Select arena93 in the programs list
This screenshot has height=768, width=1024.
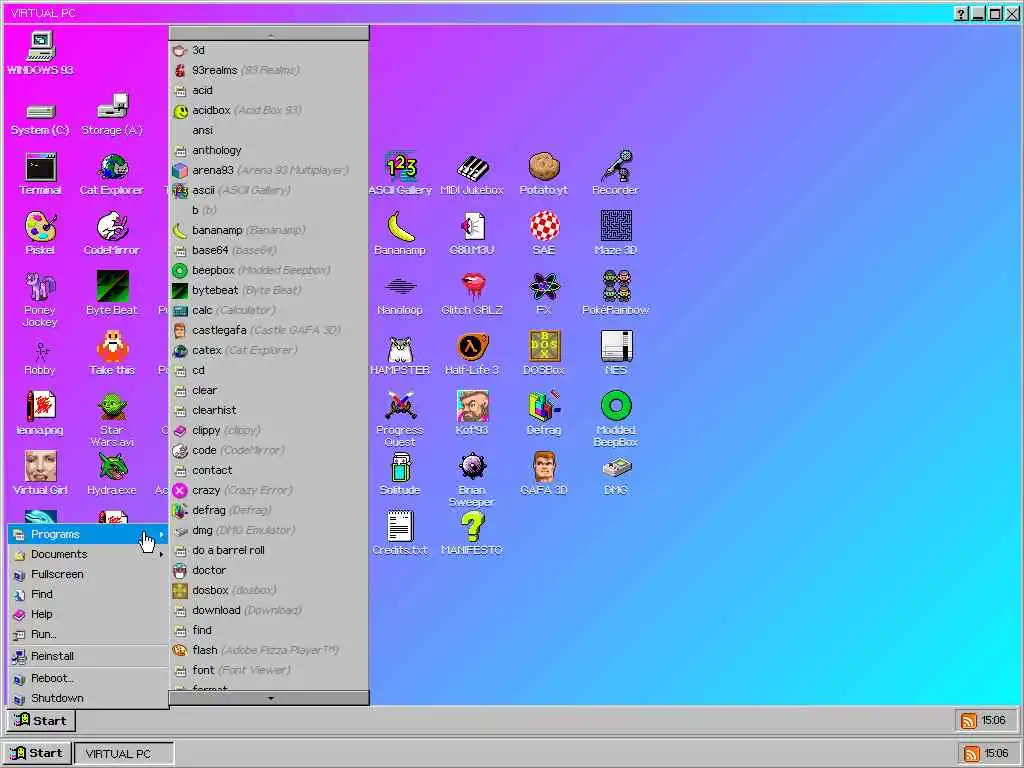(268, 170)
